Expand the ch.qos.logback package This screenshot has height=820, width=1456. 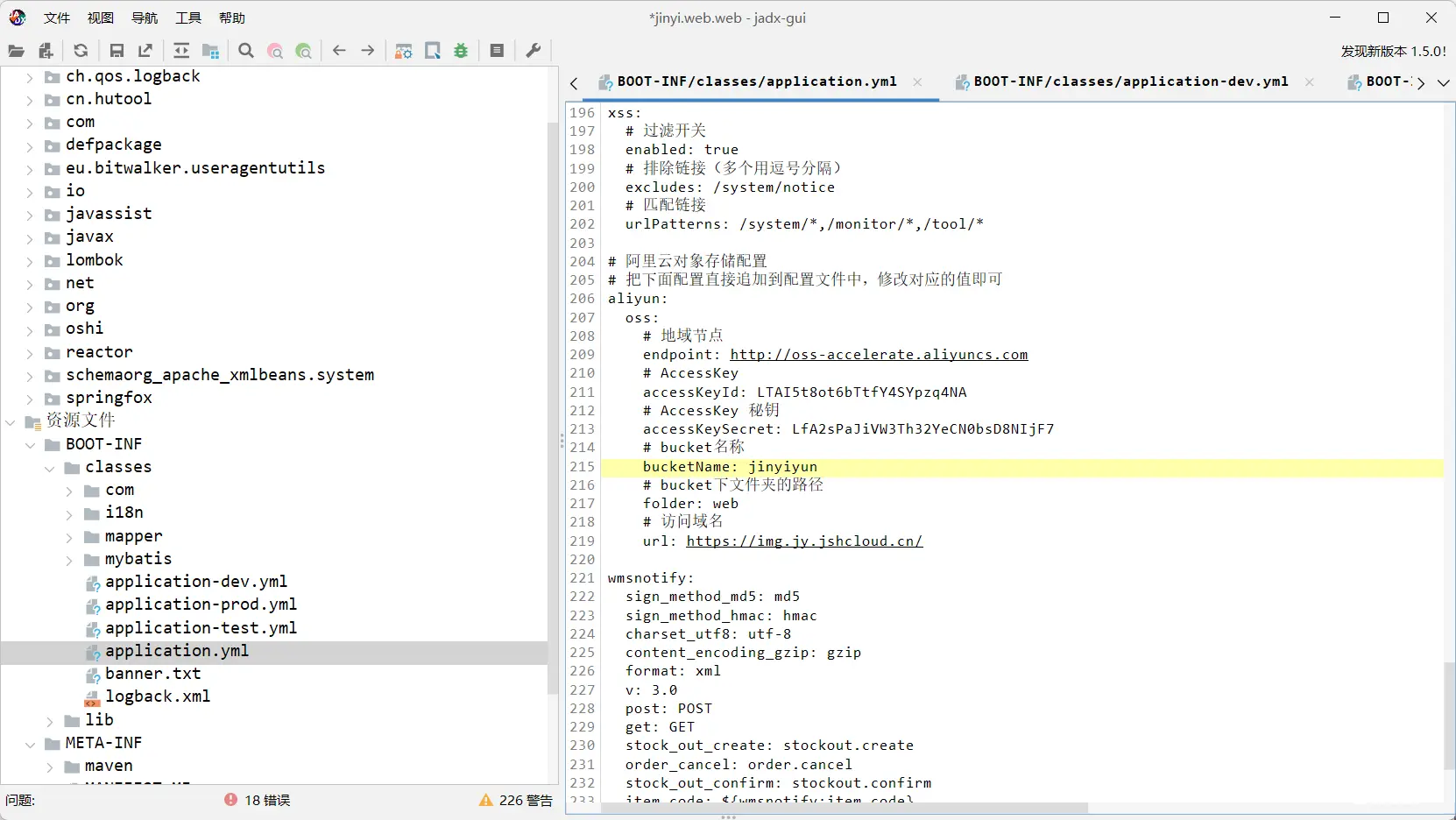pyautogui.click(x=29, y=77)
